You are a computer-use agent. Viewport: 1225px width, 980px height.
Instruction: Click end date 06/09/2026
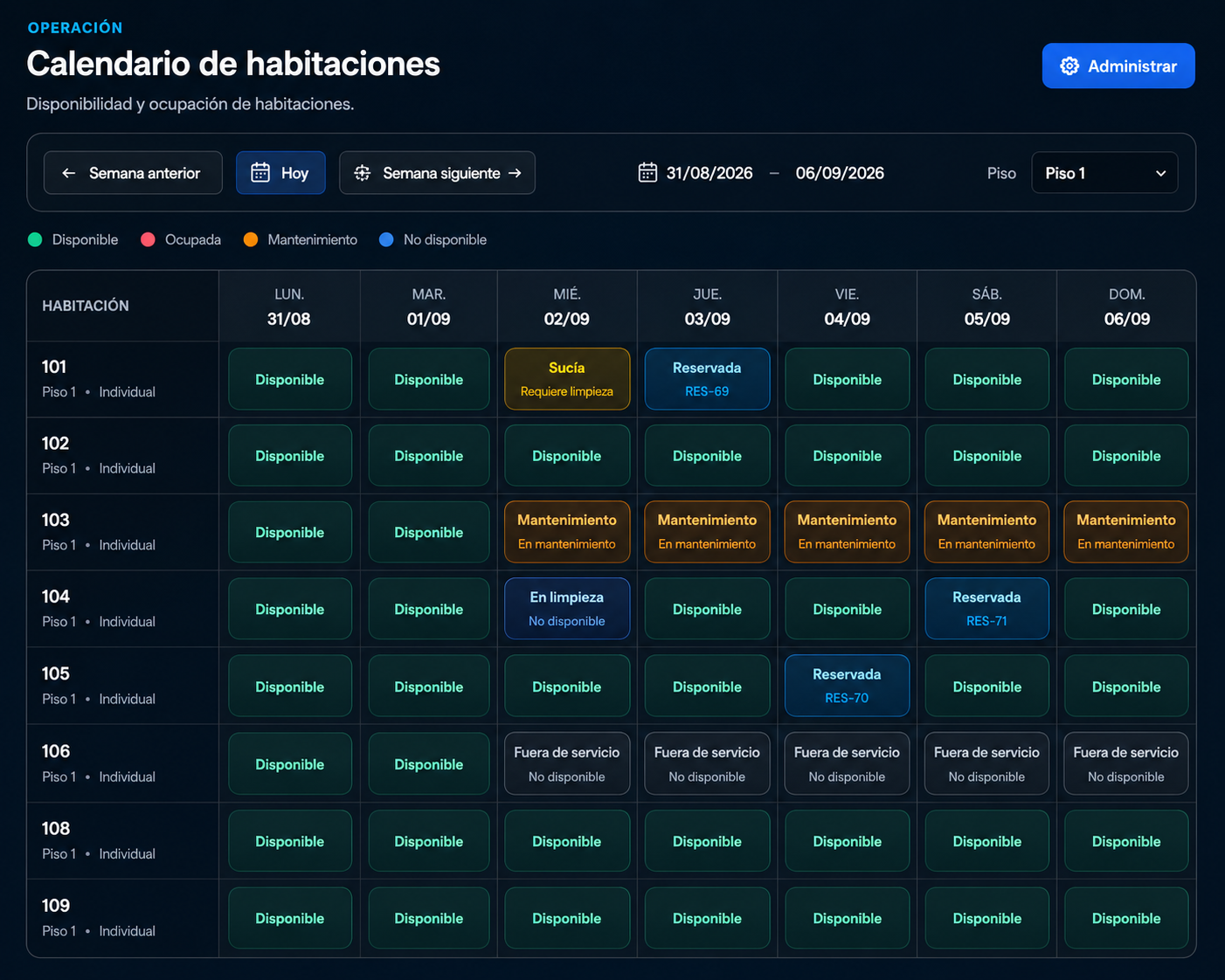840,173
